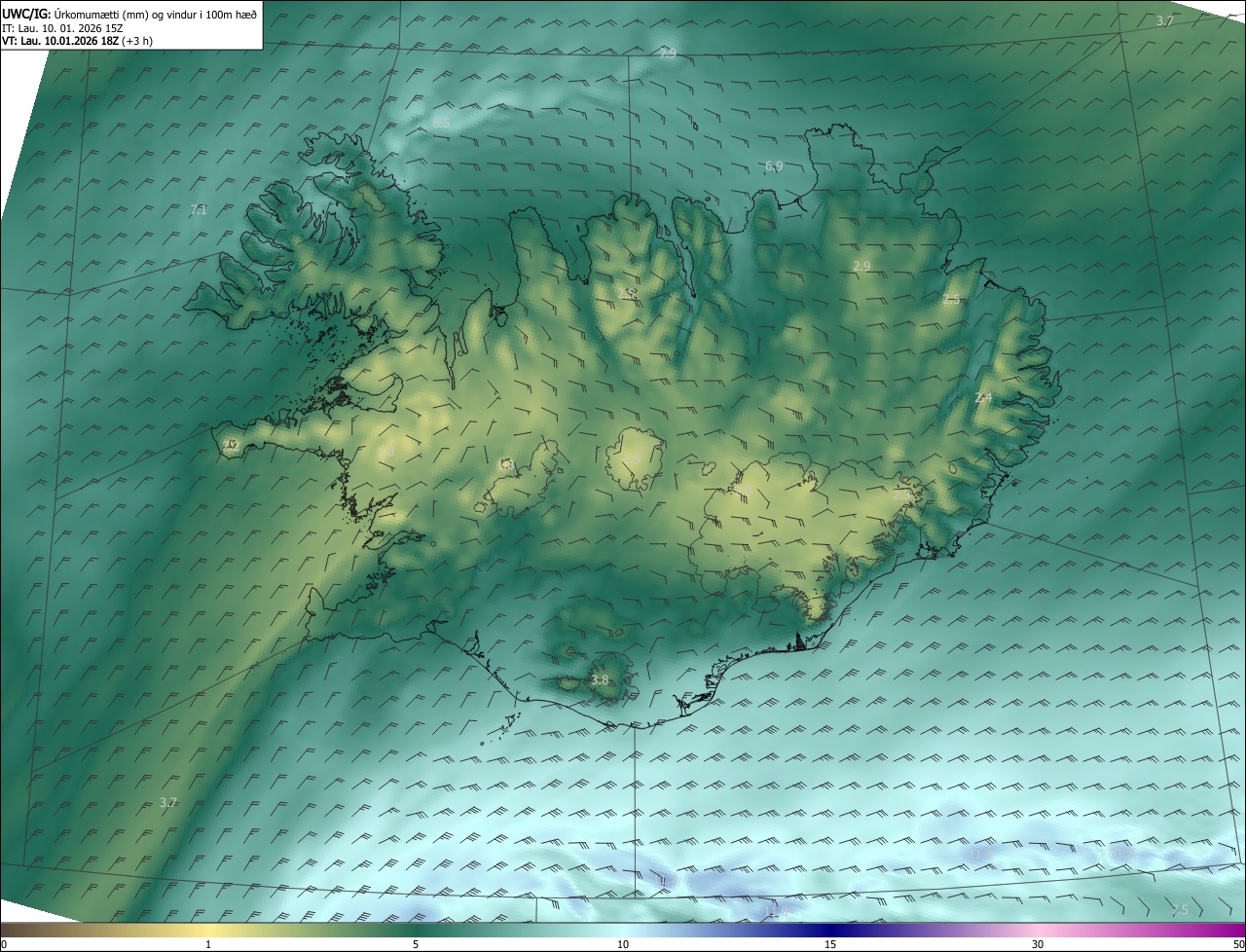Click the 5 tick on the color scale
The image size is (1246, 952).
tap(416, 944)
